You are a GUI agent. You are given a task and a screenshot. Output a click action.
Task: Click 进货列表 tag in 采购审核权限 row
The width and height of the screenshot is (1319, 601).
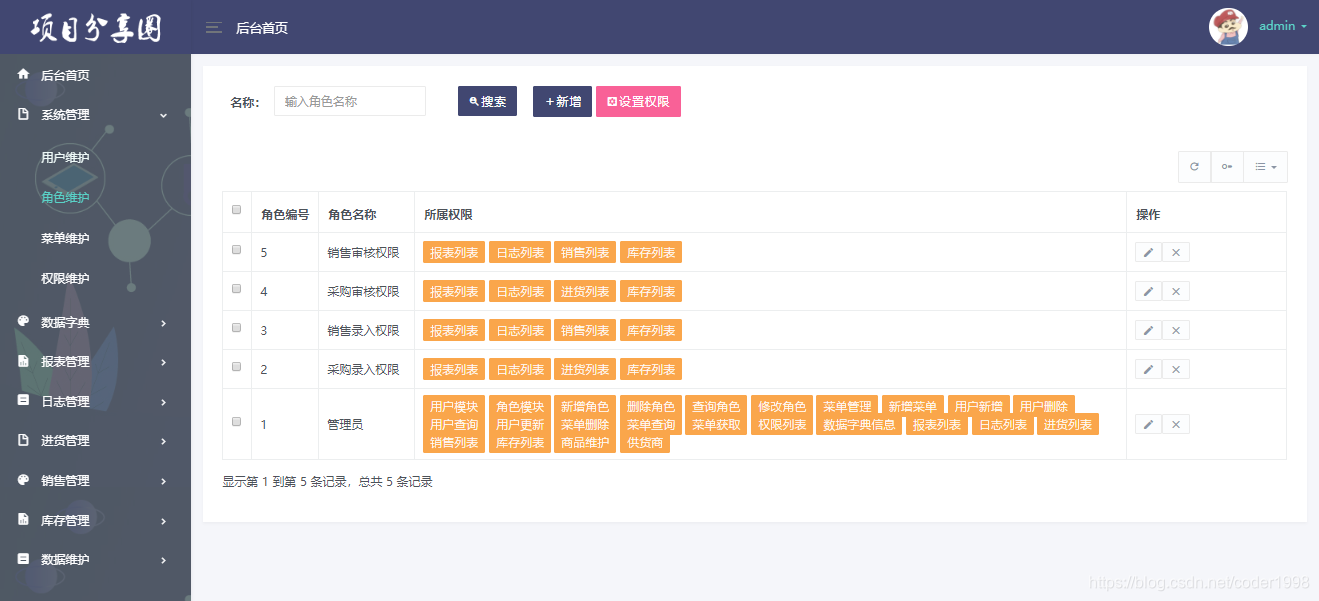pos(585,291)
